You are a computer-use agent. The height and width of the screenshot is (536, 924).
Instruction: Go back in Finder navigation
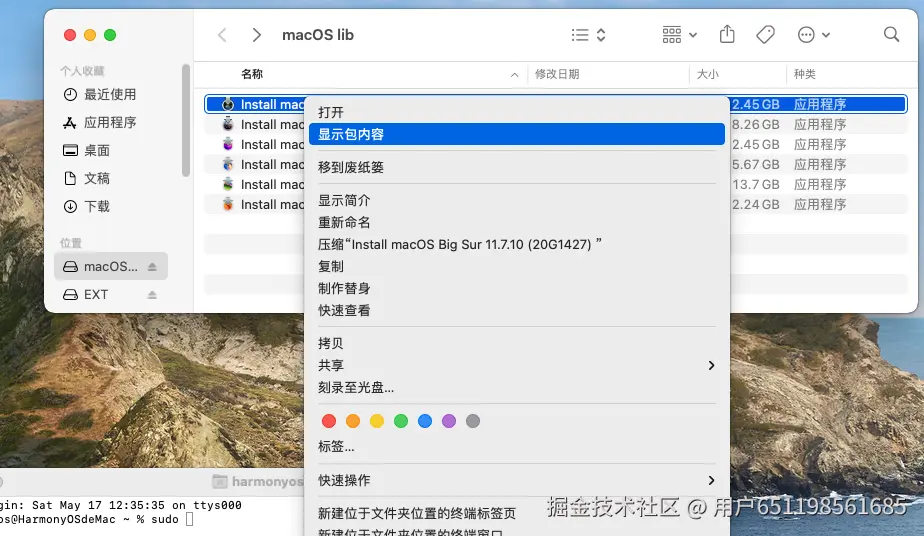coord(222,35)
